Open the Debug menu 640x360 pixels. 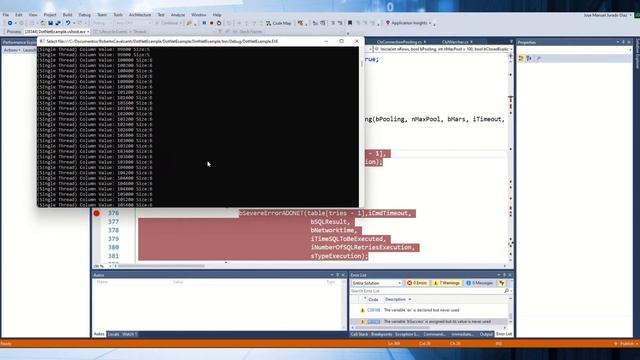(84, 15)
